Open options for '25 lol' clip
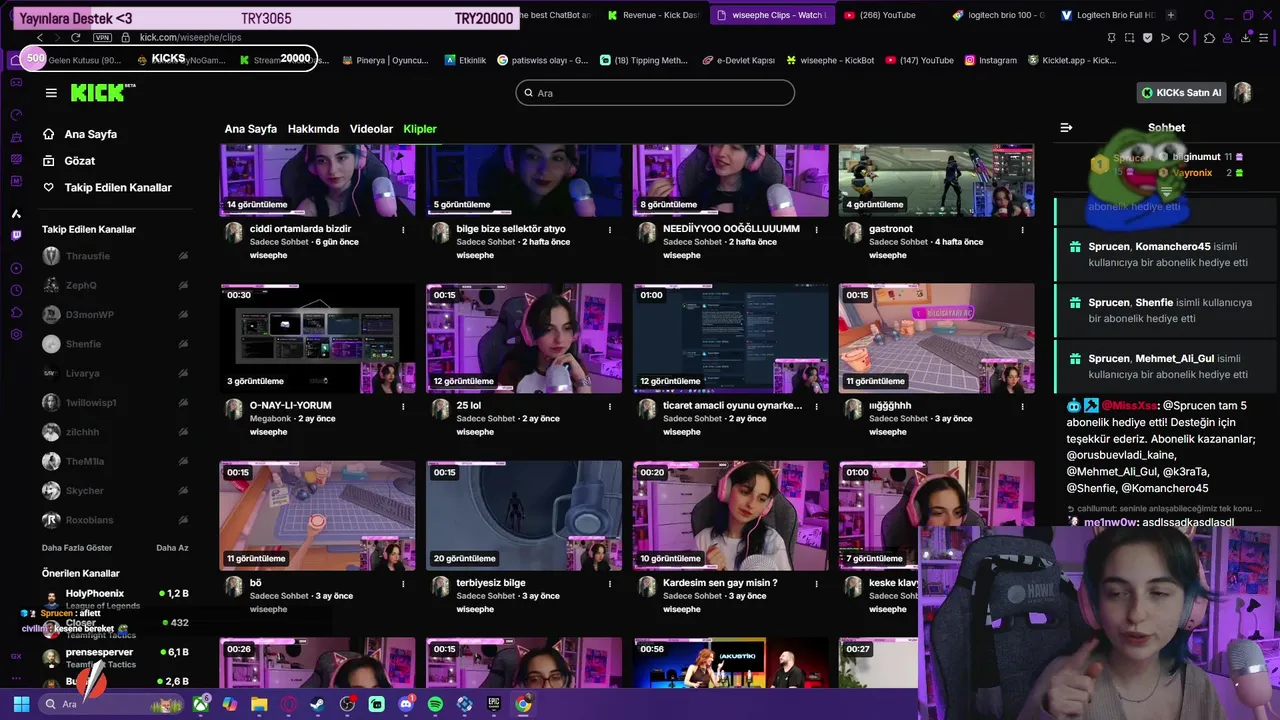 [x=609, y=406]
